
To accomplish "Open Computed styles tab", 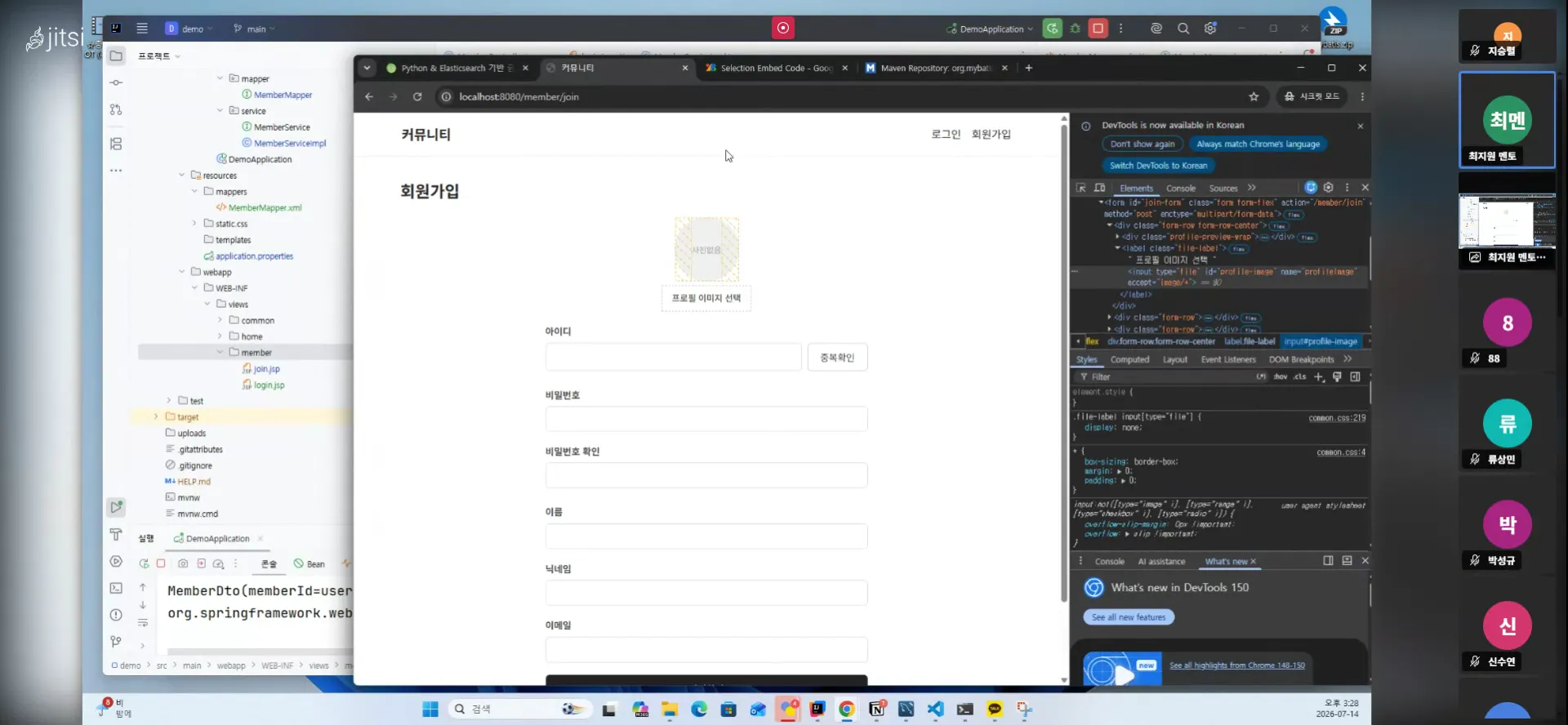I will point(1129,360).
